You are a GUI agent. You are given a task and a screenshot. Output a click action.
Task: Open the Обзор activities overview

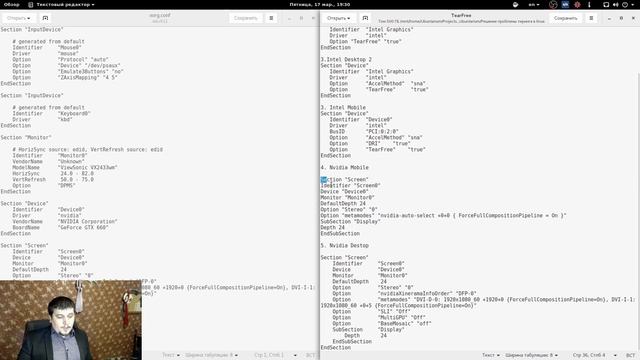pyautogui.click(x=11, y=4)
